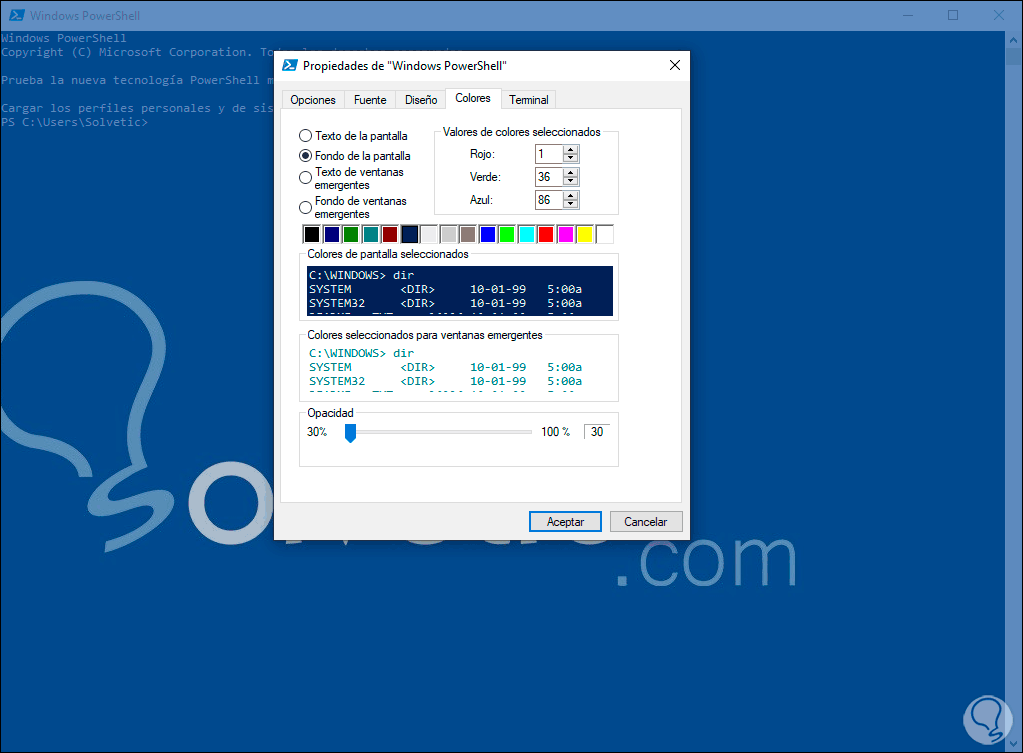Click the Verde value field
This screenshot has width=1023, height=753.
[x=549, y=177]
